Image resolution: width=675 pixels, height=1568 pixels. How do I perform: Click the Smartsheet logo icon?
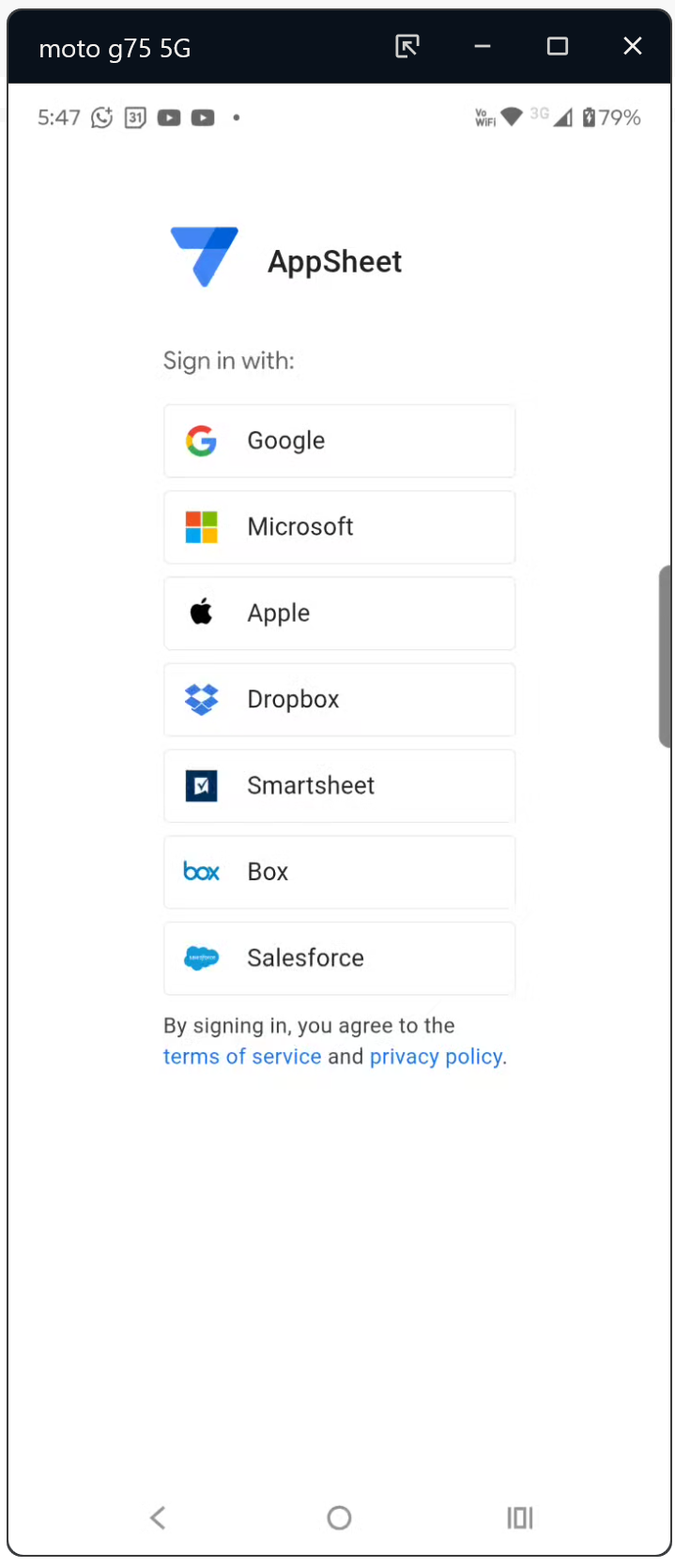pos(201,785)
